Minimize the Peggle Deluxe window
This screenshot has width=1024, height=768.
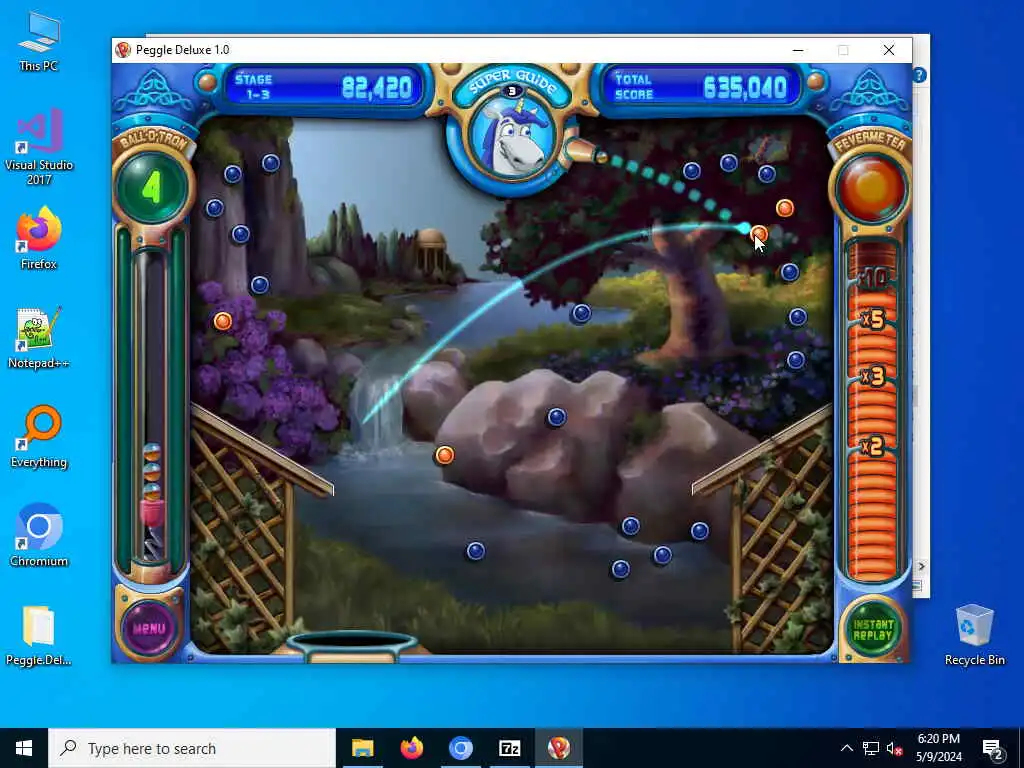(798, 50)
